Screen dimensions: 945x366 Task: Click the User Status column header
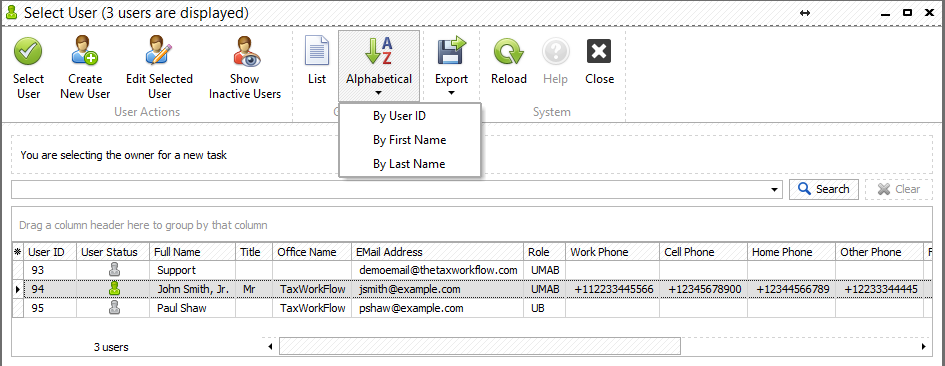point(113,252)
